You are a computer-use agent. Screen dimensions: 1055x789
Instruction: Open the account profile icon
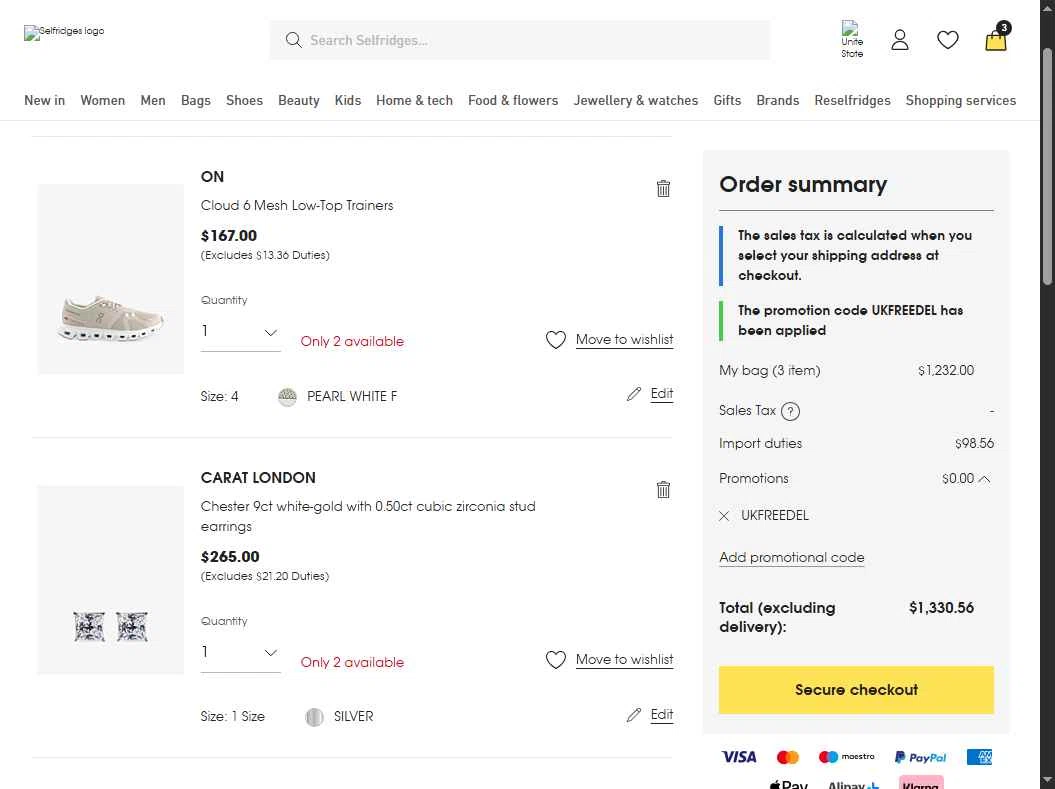tap(900, 40)
